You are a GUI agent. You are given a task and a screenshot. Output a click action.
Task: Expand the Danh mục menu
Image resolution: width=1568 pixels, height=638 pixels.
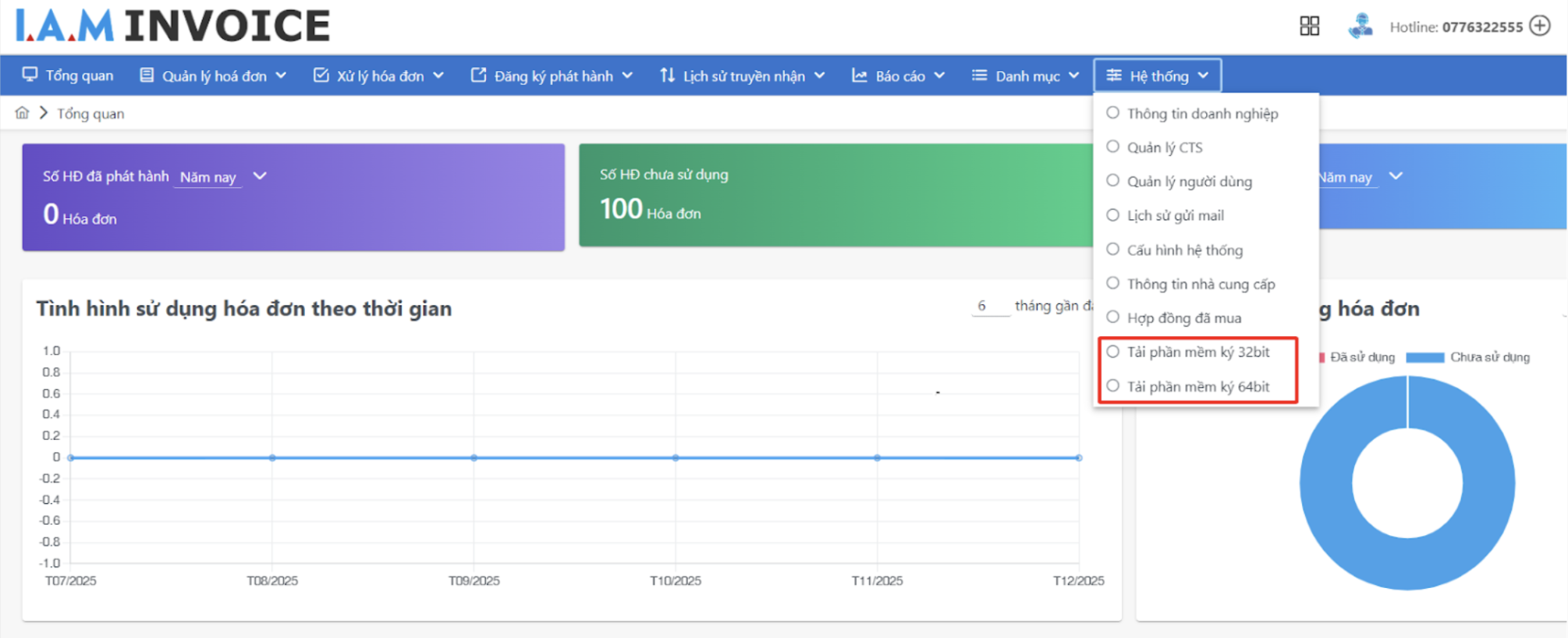(x=1025, y=76)
